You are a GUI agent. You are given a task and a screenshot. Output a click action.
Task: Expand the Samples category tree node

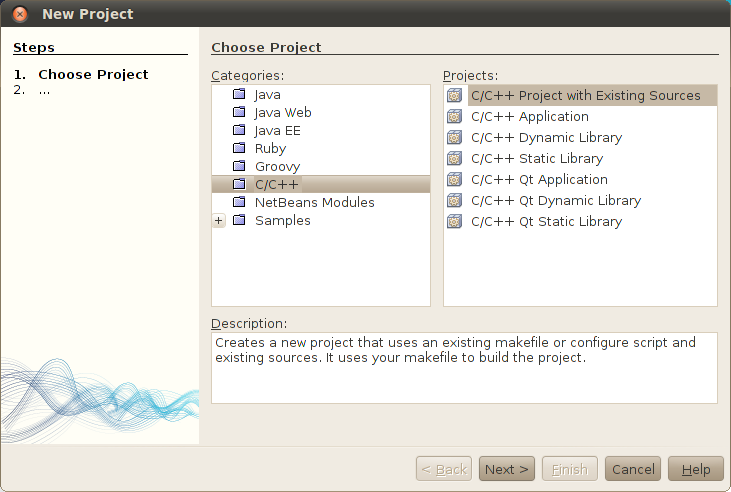219,221
